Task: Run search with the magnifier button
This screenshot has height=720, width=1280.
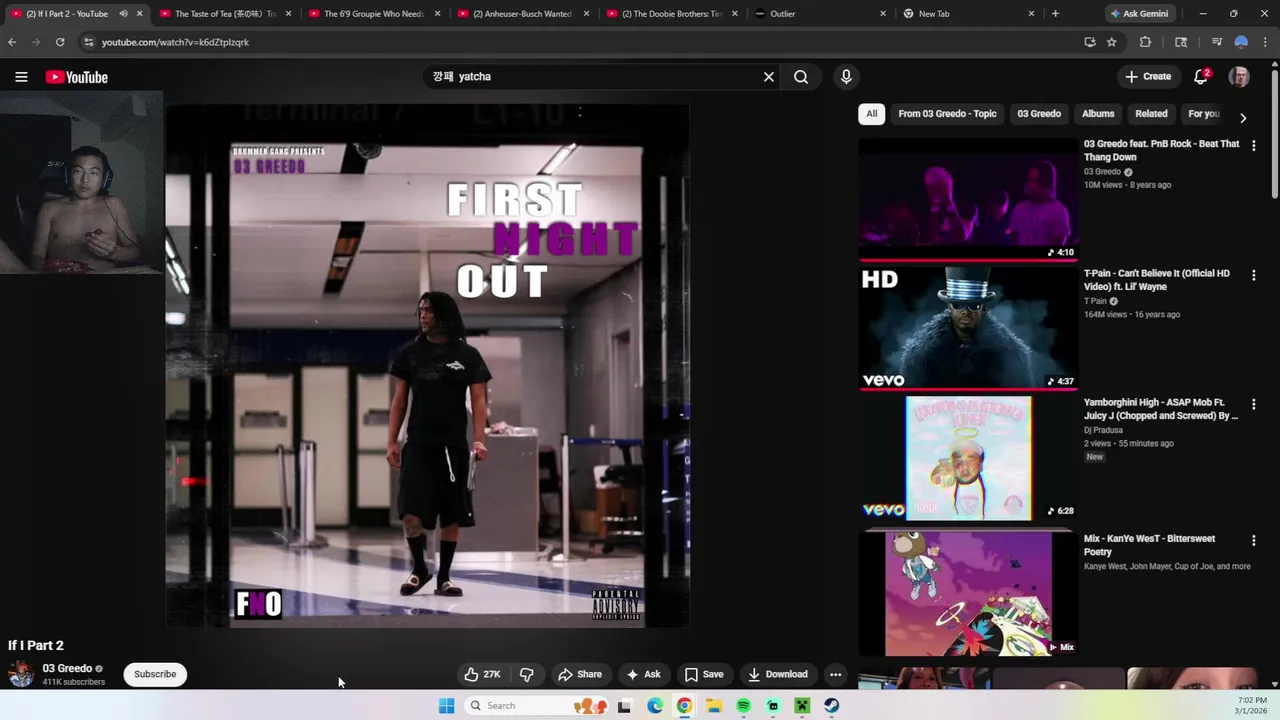Action: click(x=801, y=77)
